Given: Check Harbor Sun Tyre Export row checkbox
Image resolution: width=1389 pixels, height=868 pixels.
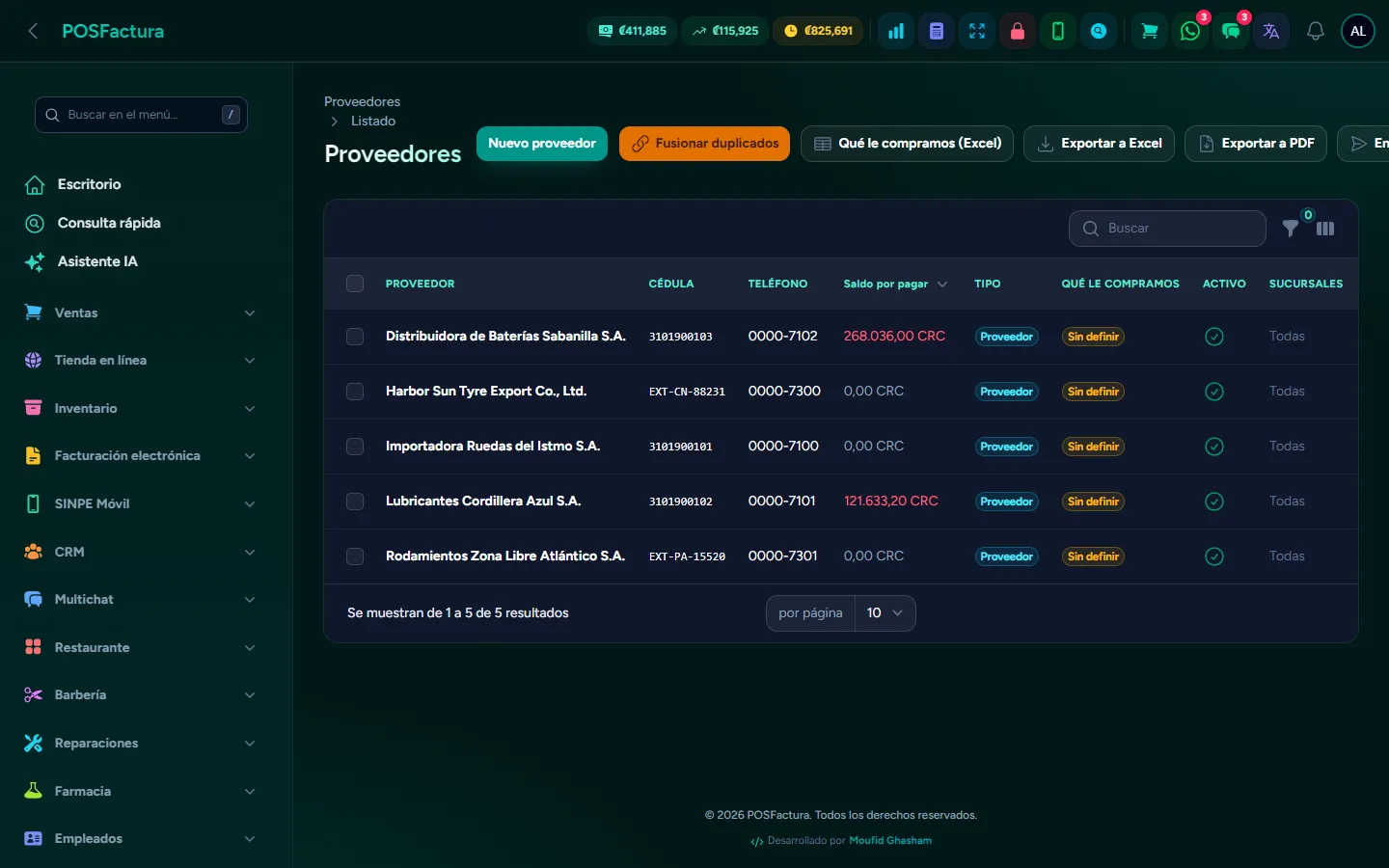Looking at the screenshot, I should (x=355, y=392).
